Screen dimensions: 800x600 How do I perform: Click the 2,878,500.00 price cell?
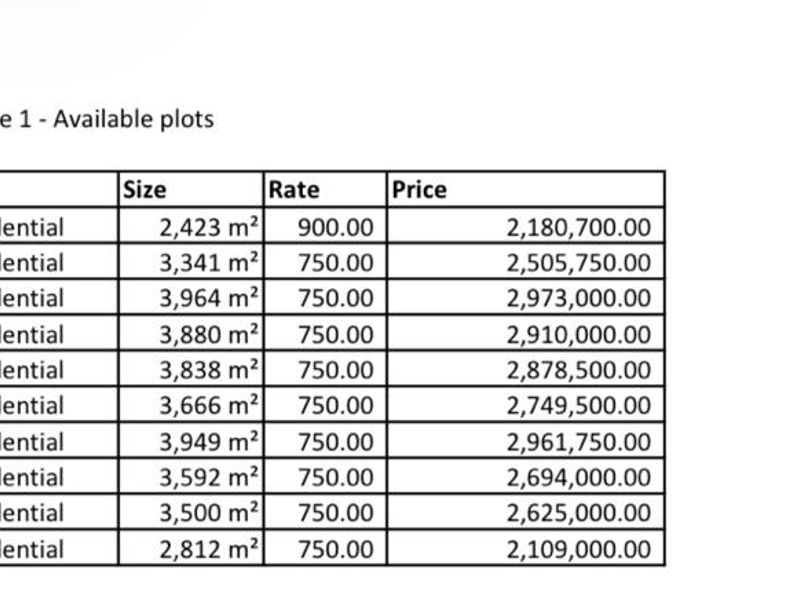579,370
